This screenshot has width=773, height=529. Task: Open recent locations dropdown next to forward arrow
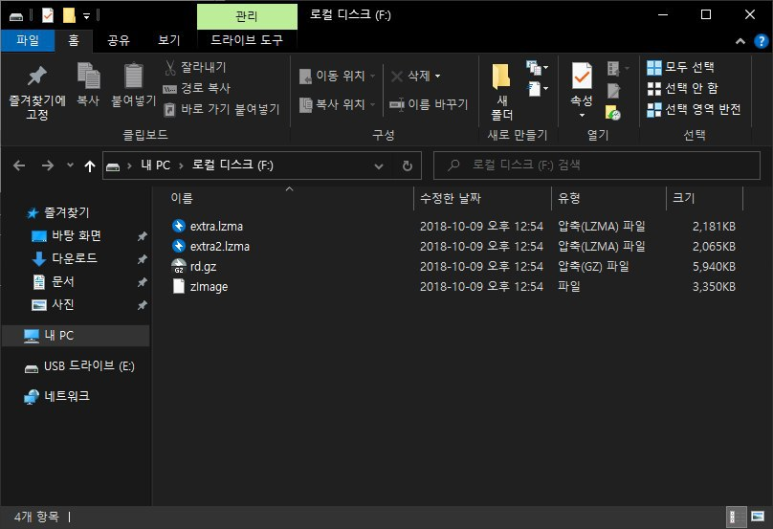[x=70, y=165]
